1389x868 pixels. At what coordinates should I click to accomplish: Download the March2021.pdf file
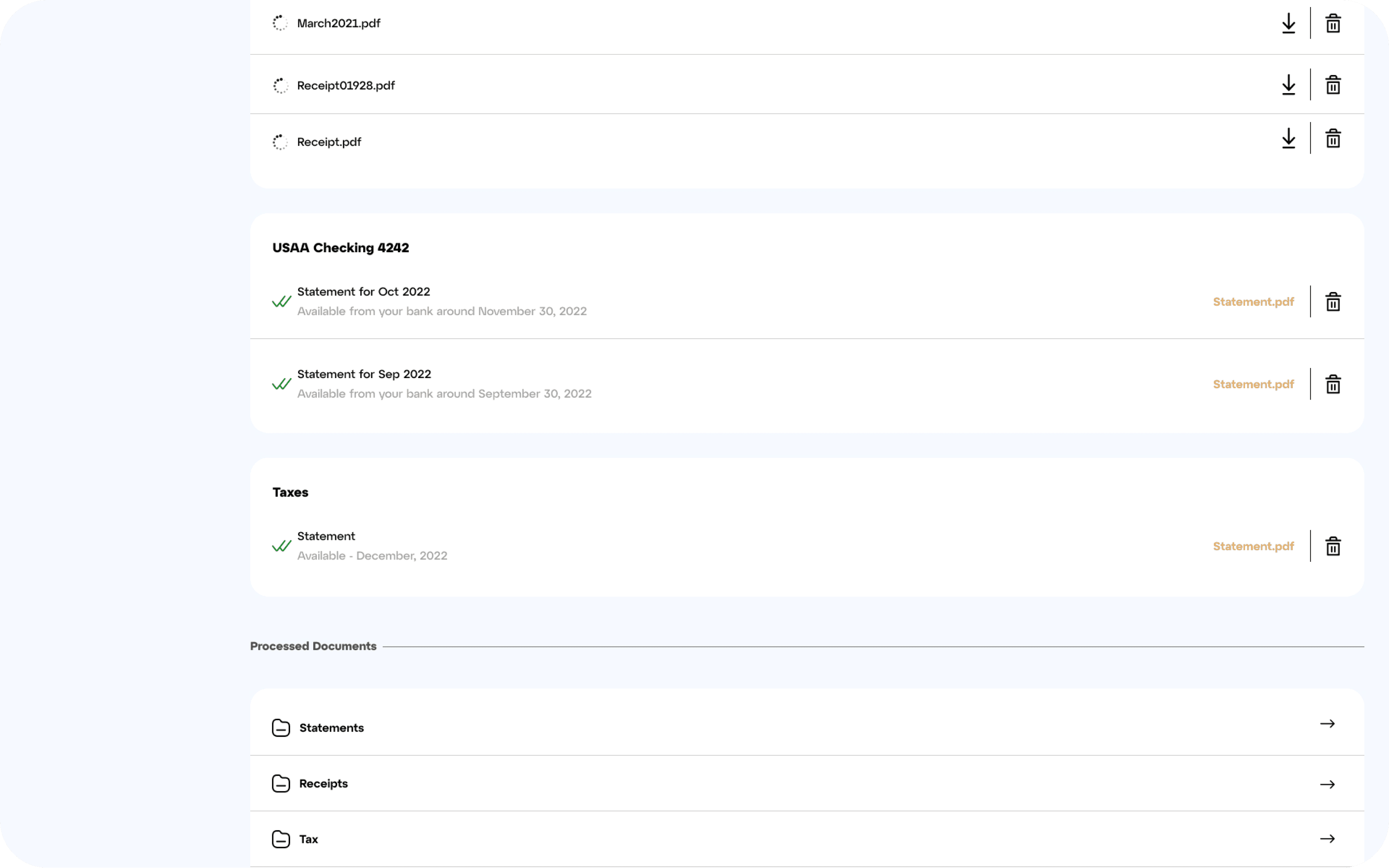pos(1289,23)
